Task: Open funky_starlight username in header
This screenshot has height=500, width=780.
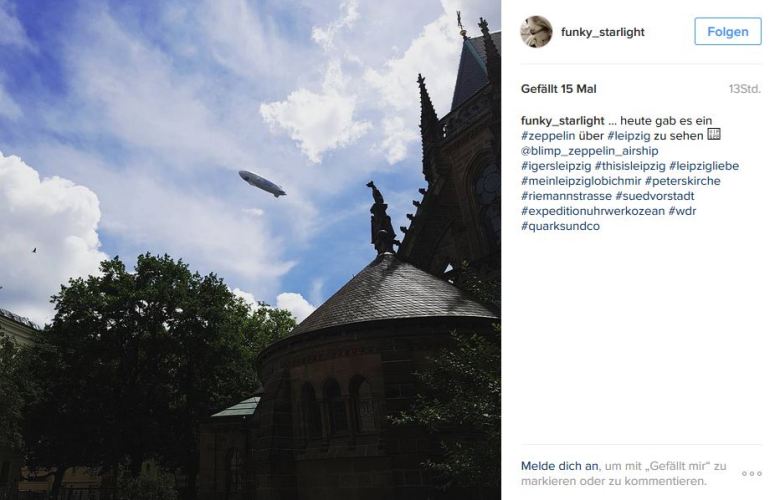Action: (x=602, y=32)
